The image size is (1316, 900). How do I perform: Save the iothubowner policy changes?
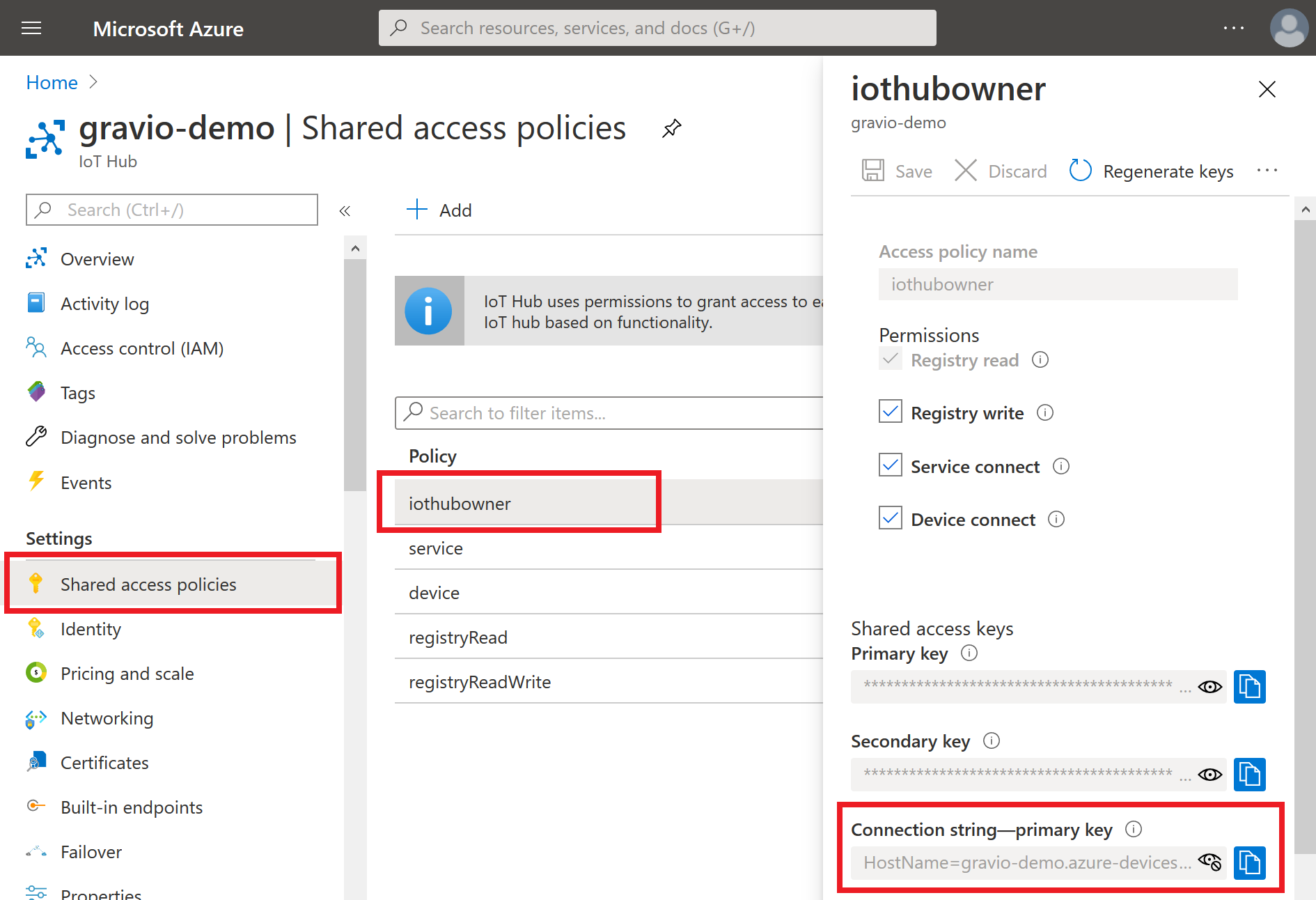pyautogui.click(x=898, y=171)
